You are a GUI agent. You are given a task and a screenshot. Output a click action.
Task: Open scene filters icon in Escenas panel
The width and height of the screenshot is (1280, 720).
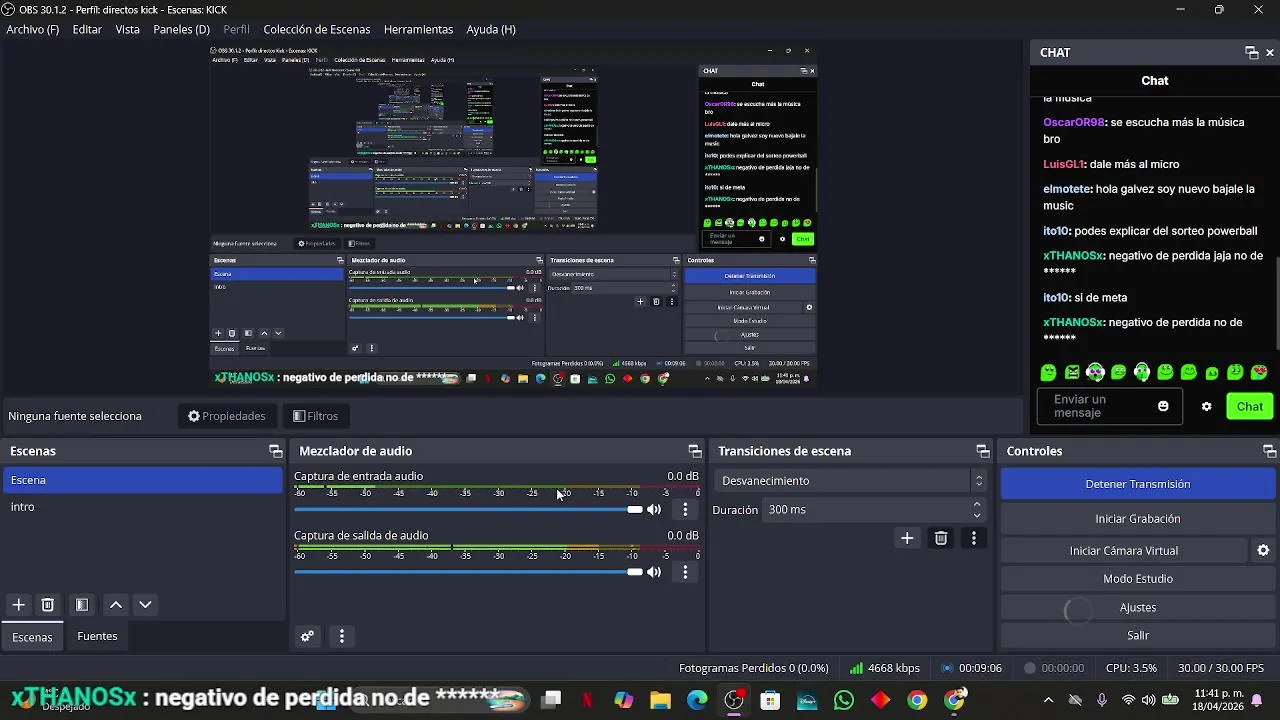(82, 605)
